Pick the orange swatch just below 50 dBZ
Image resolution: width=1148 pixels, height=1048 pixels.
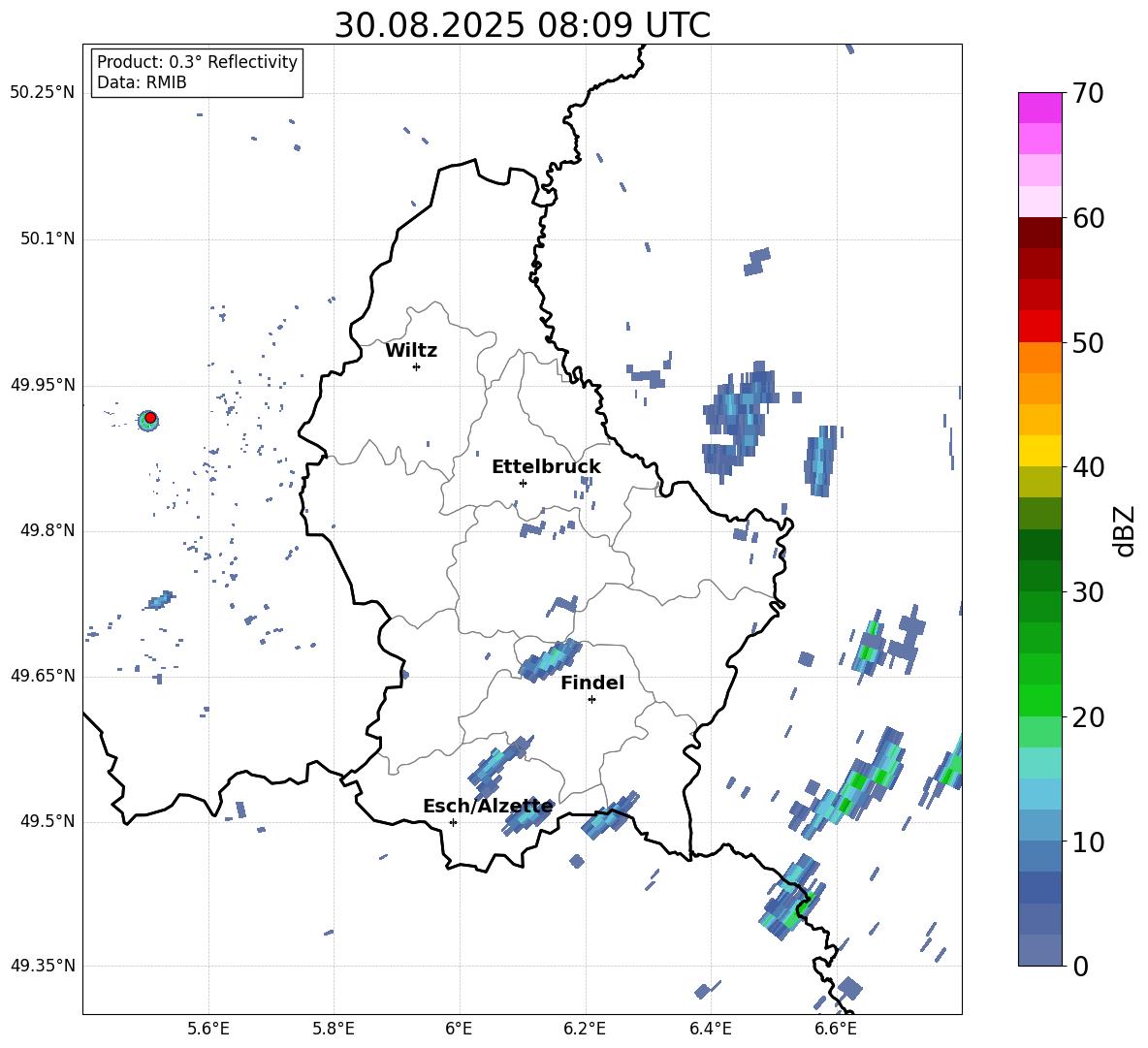point(1039,358)
